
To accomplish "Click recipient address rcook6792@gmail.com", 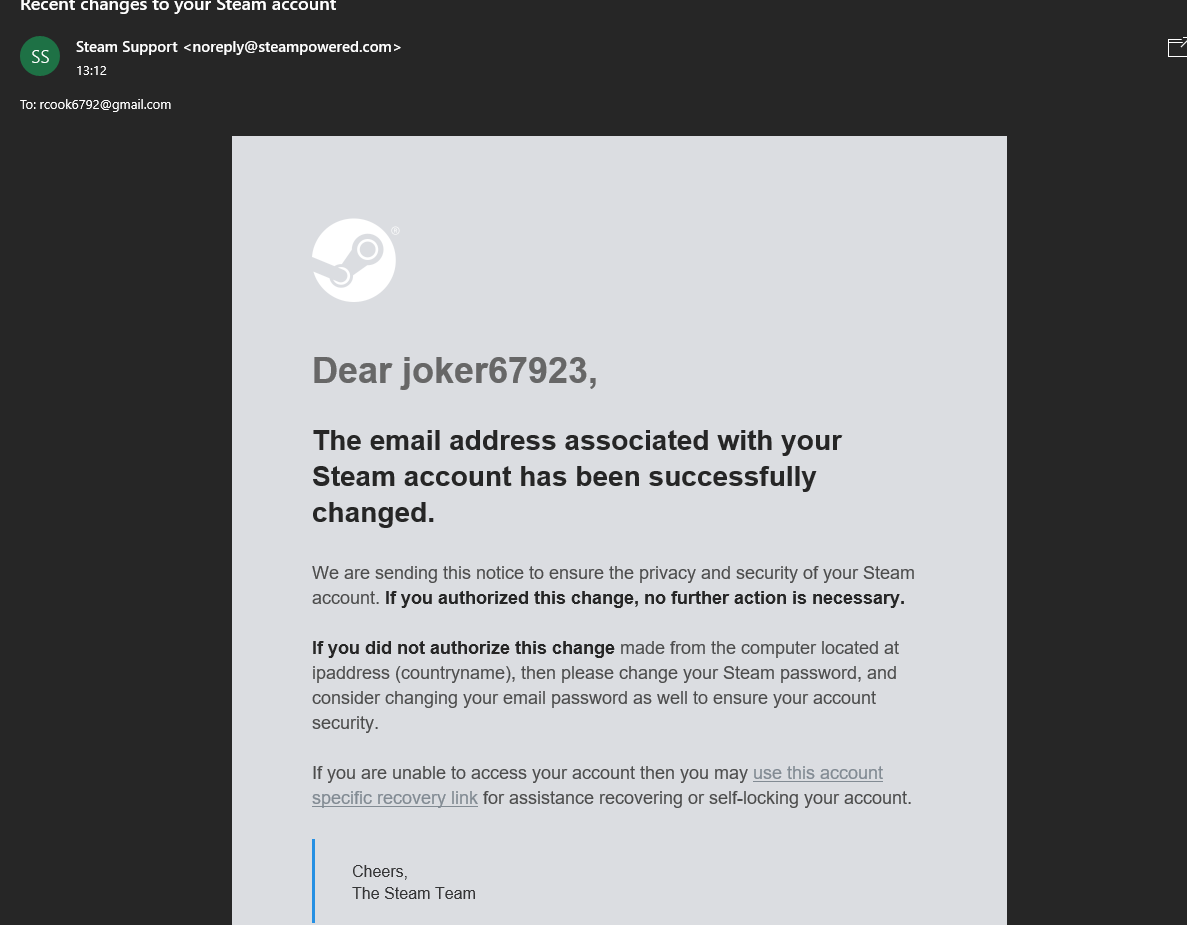I will point(105,105).
